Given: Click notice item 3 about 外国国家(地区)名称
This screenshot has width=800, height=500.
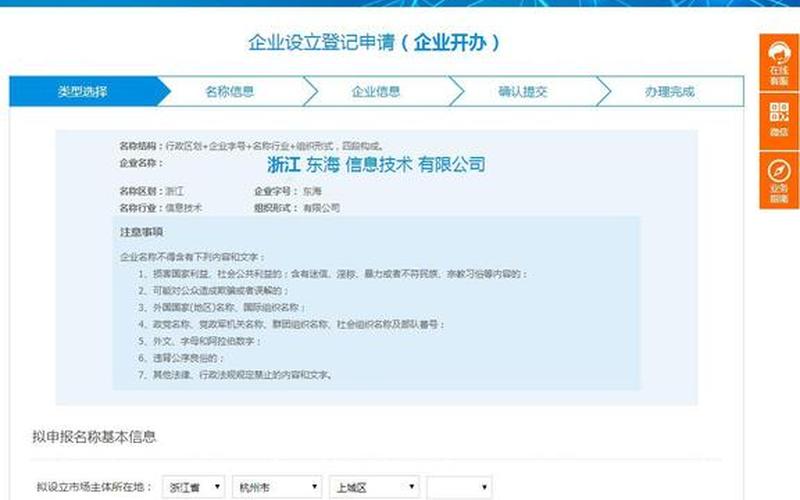Looking at the screenshot, I should pos(222,308).
